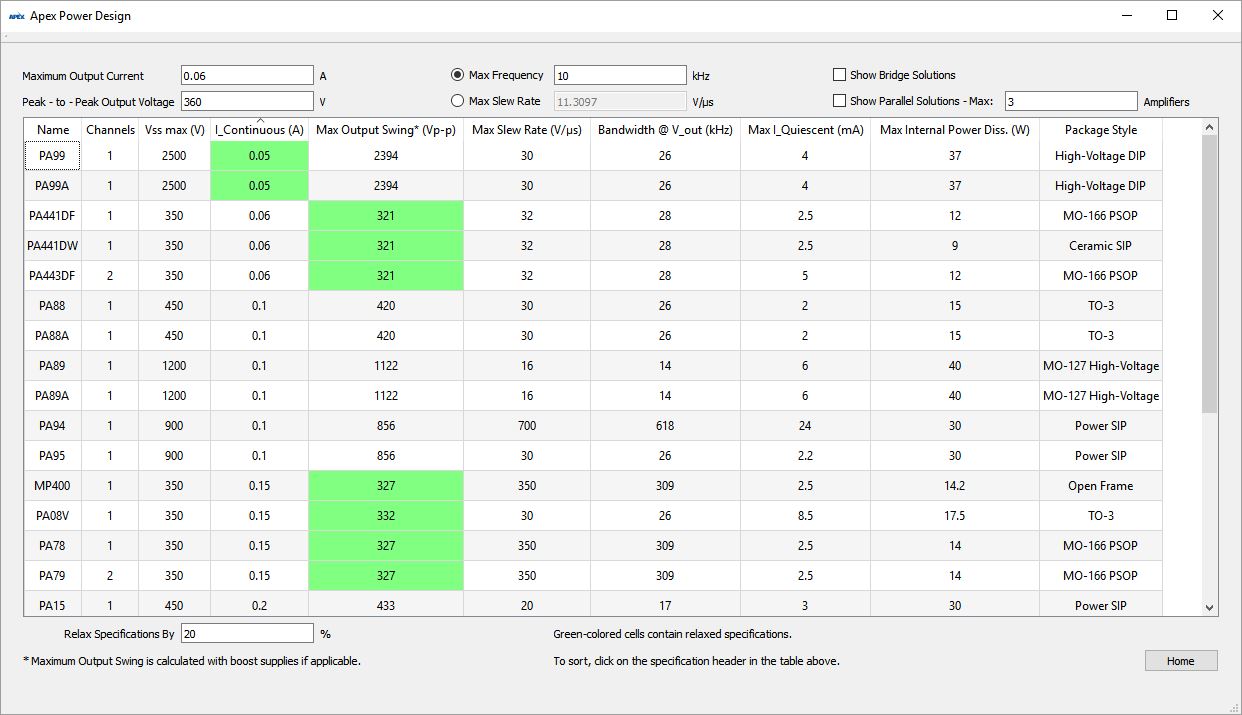
Task: Click the Apex logo icon in title bar
Action: click(x=16, y=16)
